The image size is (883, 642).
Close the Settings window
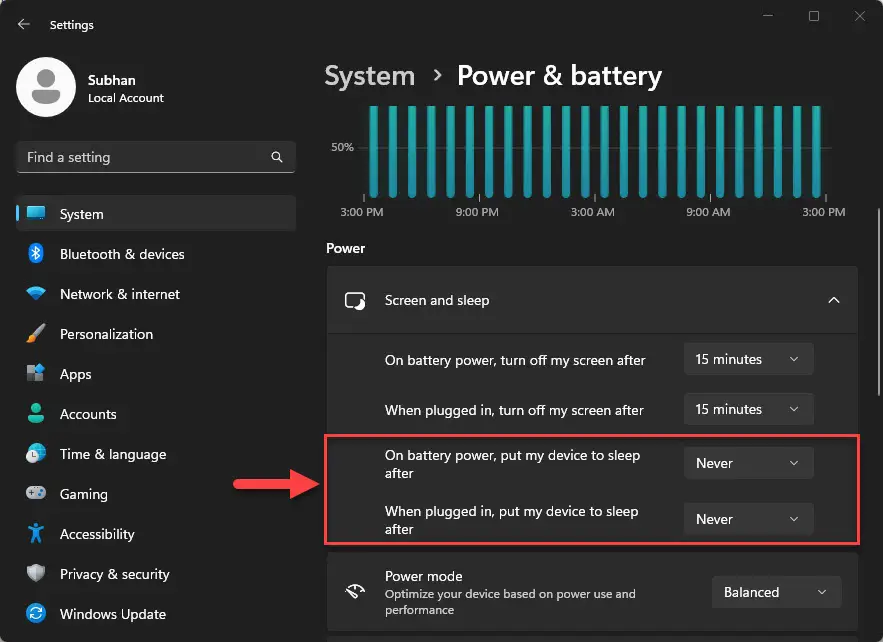coord(859,16)
